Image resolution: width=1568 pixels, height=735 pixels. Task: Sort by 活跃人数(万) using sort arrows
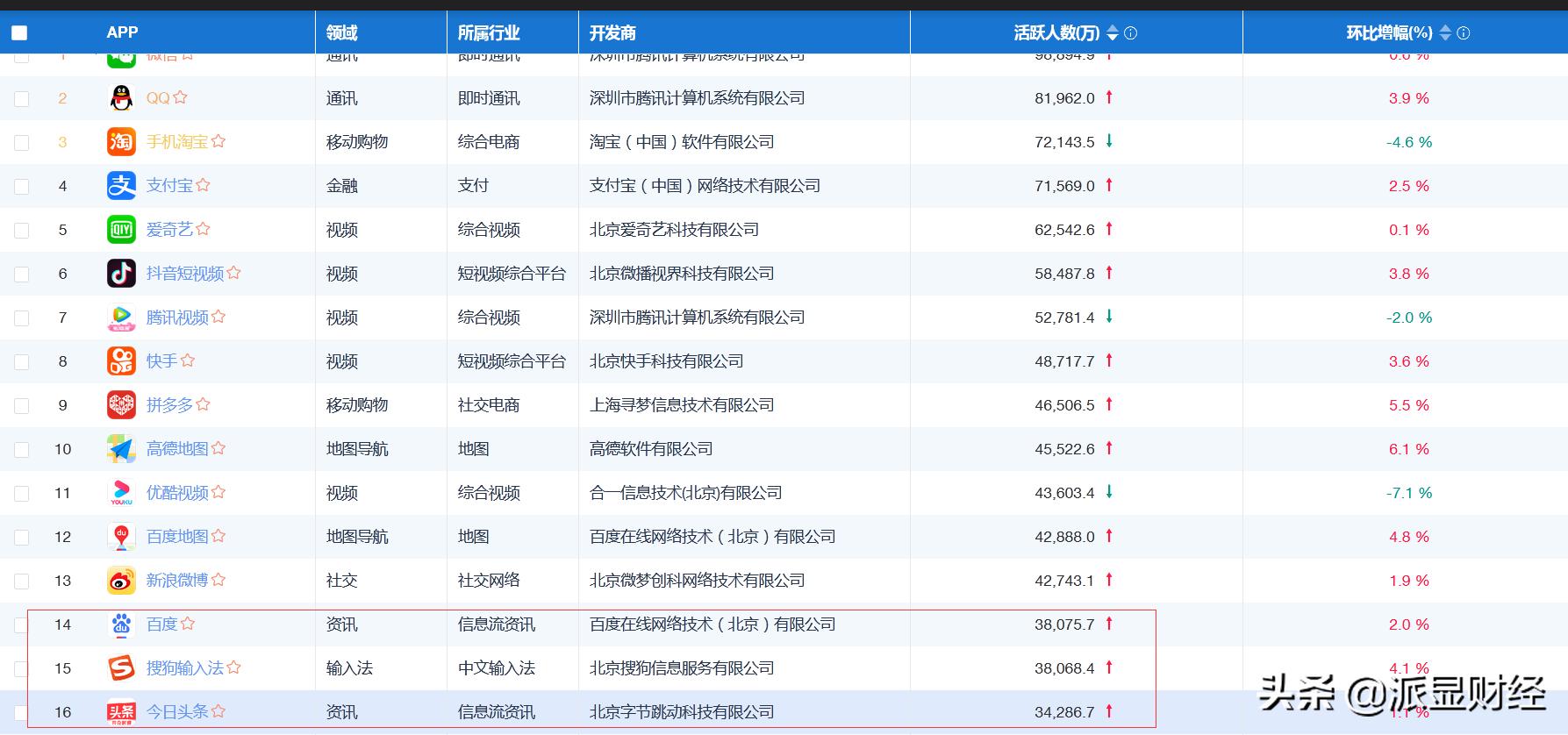(1113, 32)
